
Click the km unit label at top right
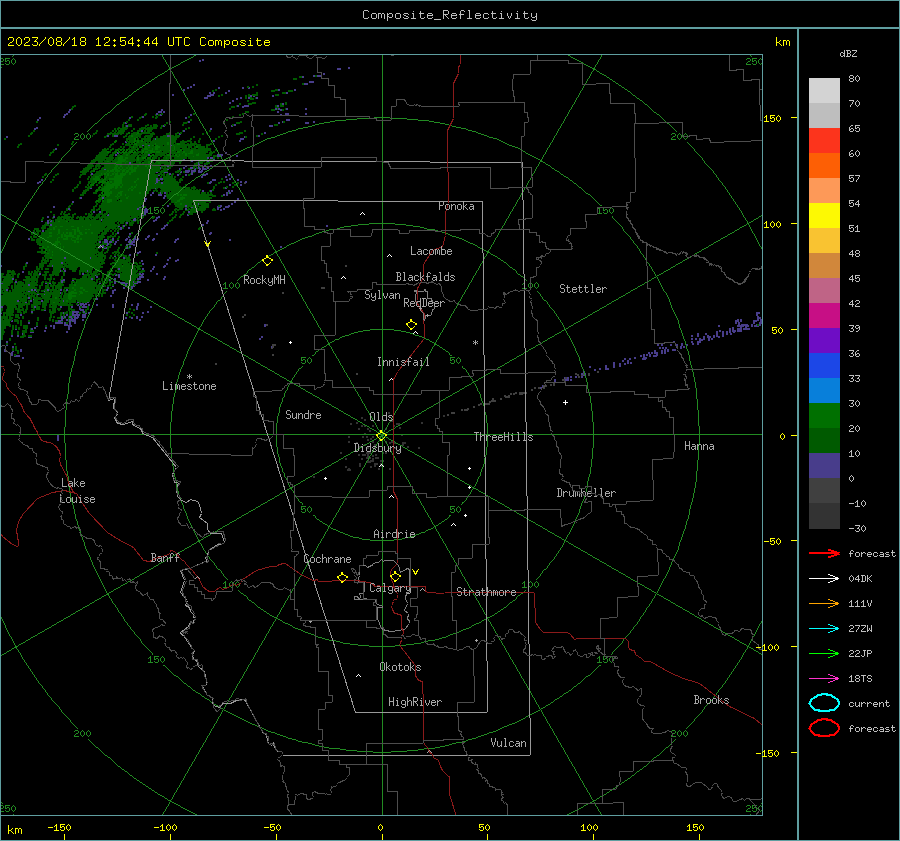coord(782,42)
